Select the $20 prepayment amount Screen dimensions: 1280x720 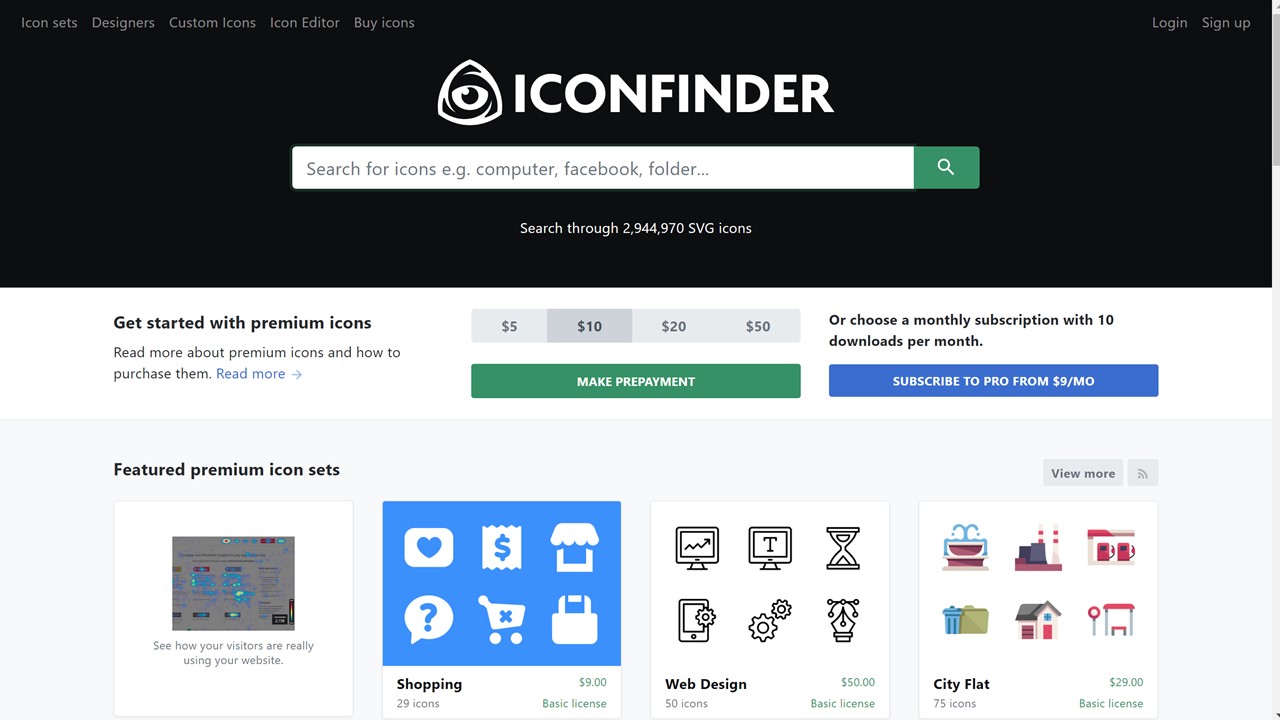674,326
